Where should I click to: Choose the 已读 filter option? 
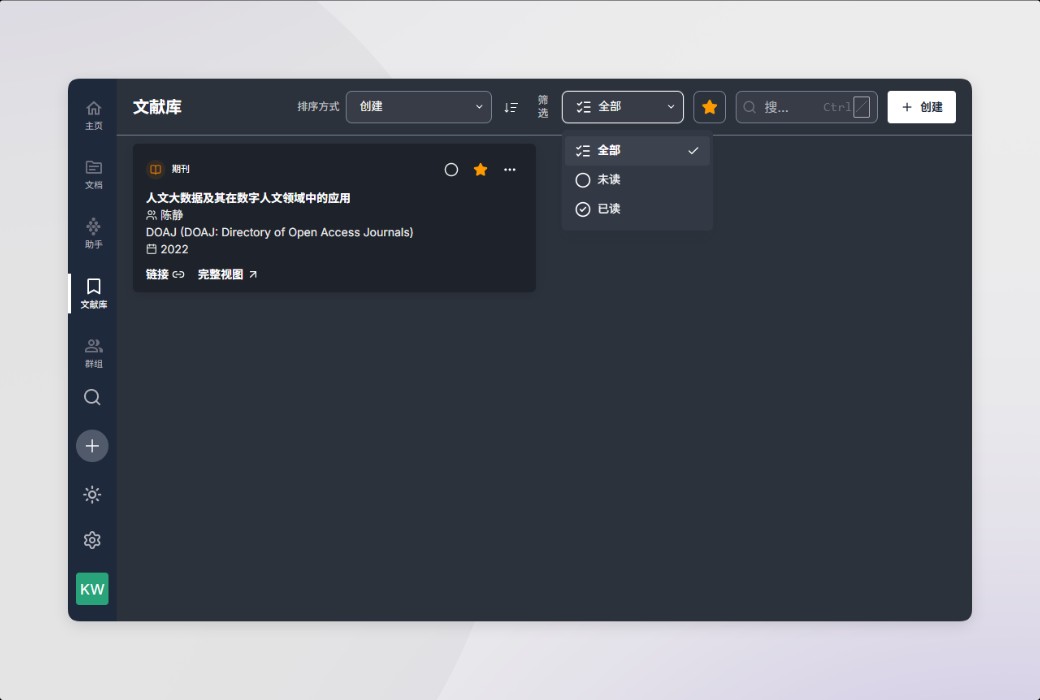click(637, 209)
